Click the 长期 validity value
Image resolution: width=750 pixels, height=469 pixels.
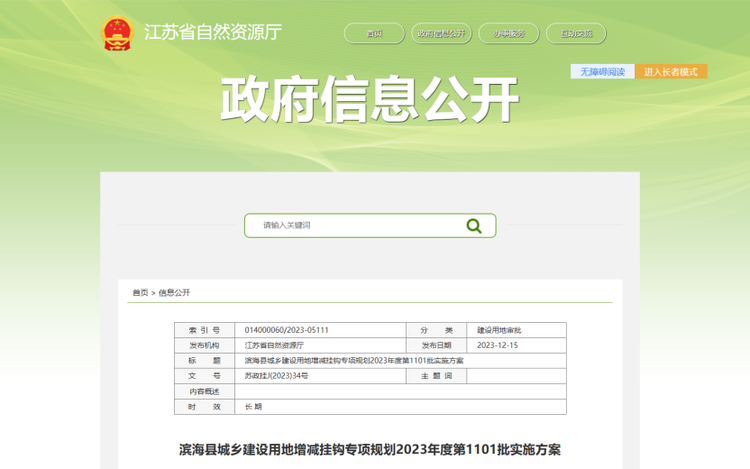coord(254,407)
